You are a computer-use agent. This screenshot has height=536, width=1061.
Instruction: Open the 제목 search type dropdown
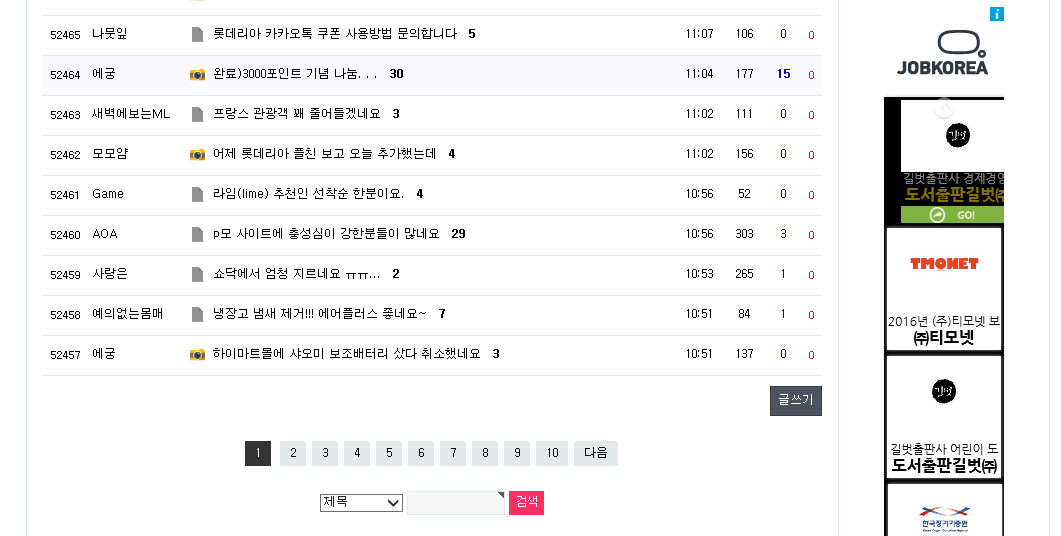click(361, 502)
